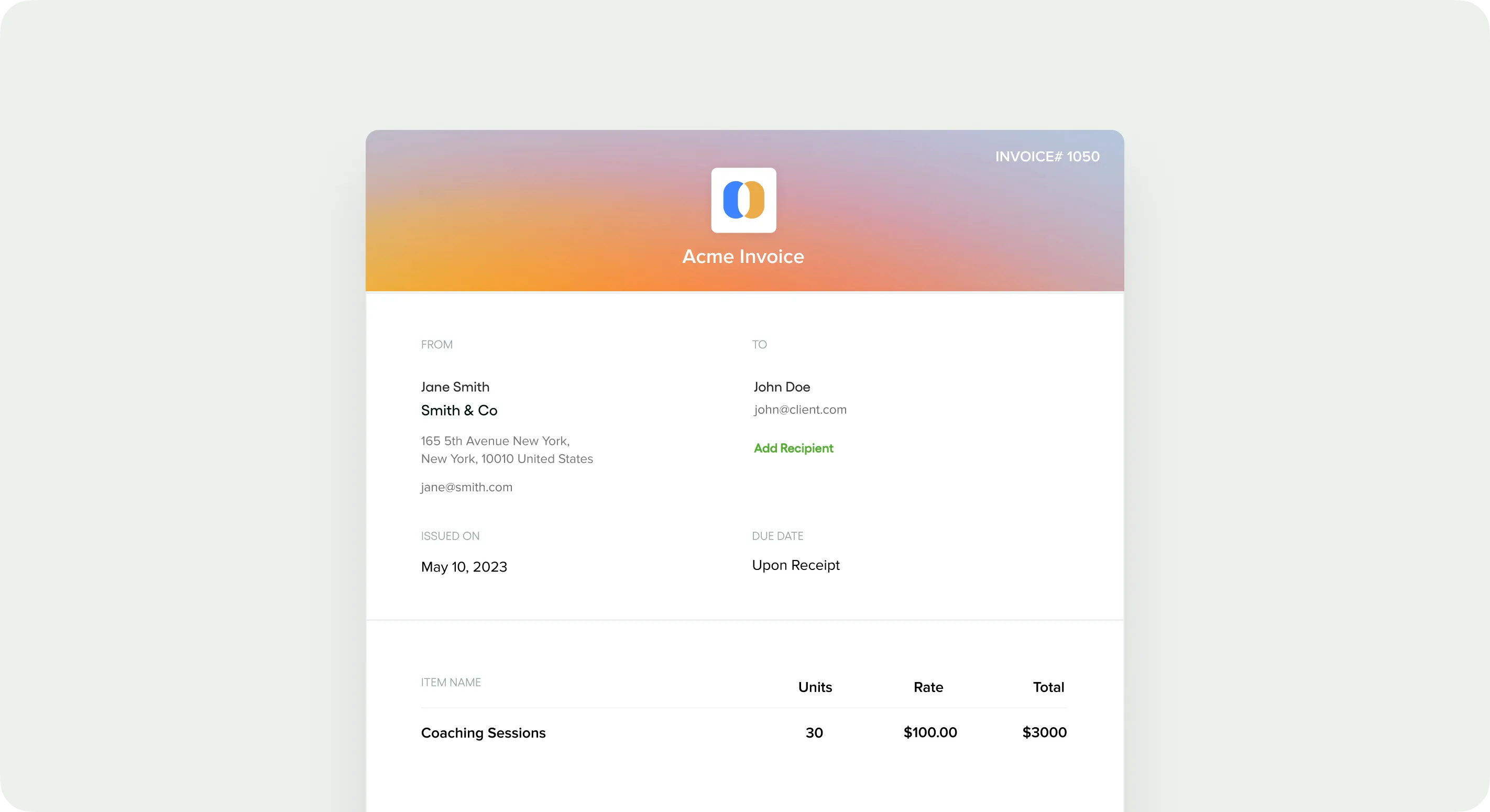Screen dimensions: 1490x812
Task: Click the $3000 line total
Action: [x=1044, y=732]
